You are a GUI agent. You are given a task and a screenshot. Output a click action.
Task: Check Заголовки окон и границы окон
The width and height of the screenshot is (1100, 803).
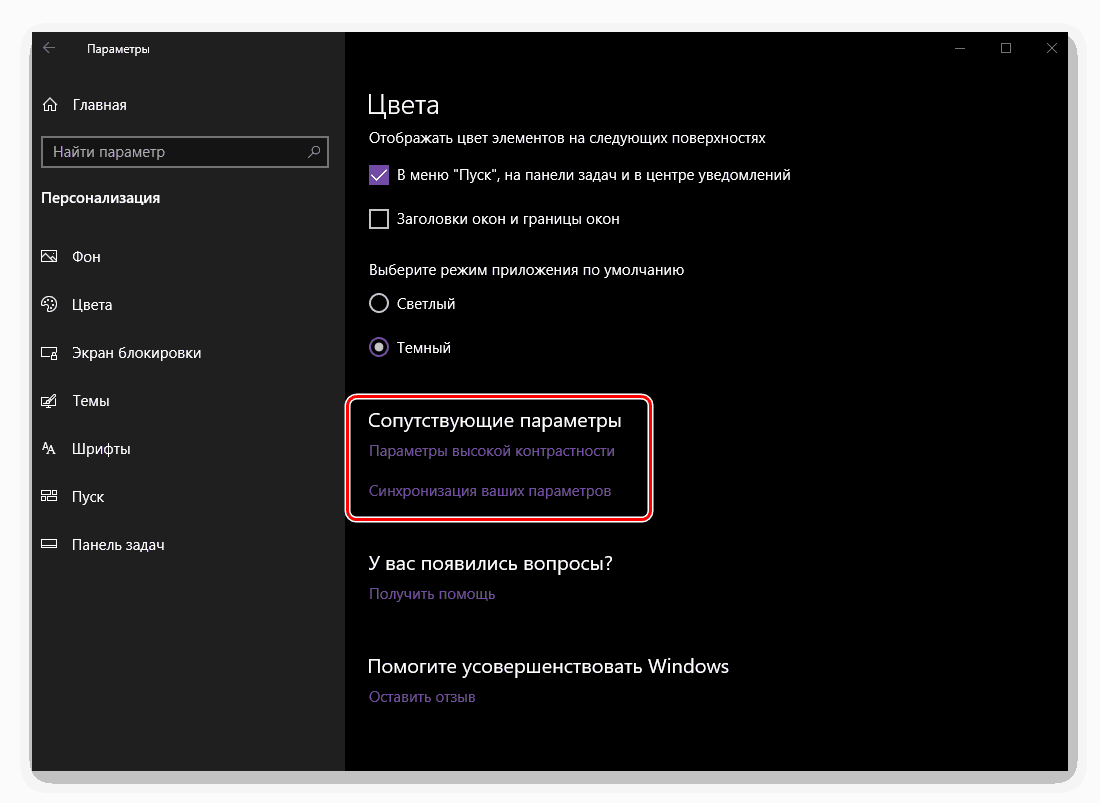point(379,219)
